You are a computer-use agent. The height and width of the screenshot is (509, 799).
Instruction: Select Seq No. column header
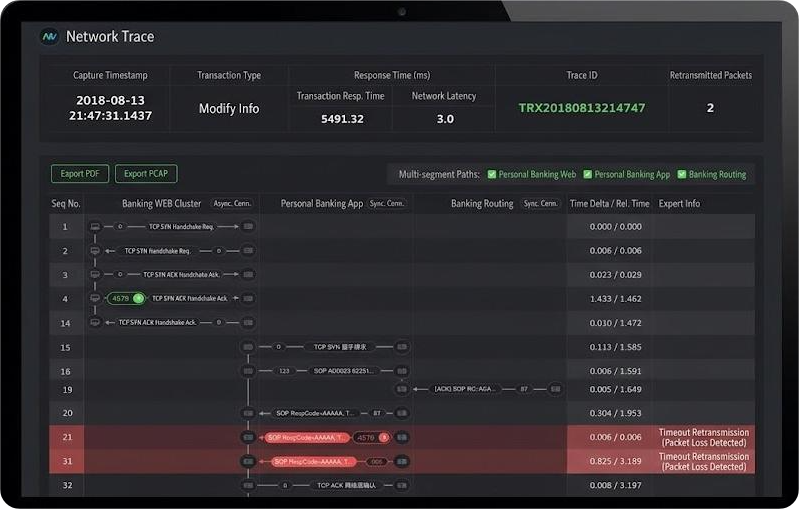(66, 204)
